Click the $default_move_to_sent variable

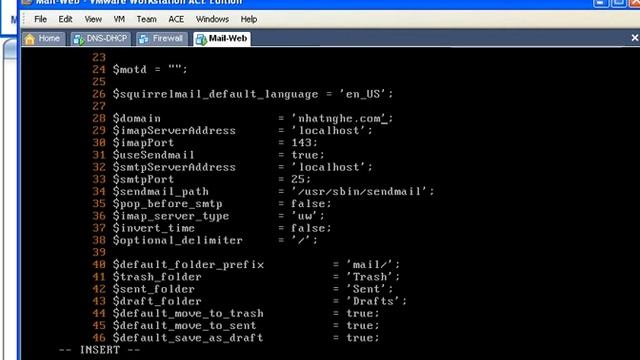[184, 326]
